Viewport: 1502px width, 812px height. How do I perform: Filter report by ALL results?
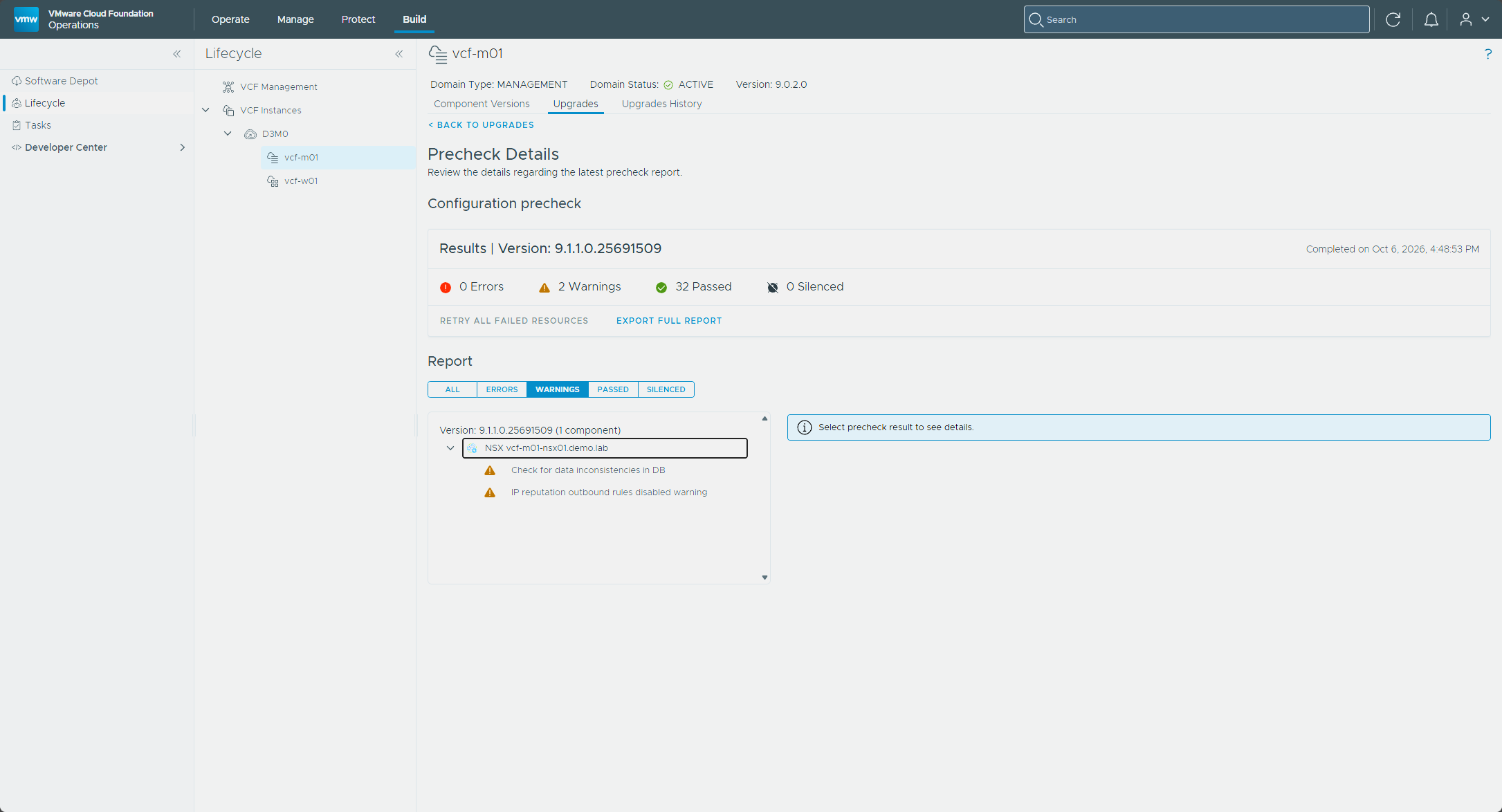tap(452, 389)
